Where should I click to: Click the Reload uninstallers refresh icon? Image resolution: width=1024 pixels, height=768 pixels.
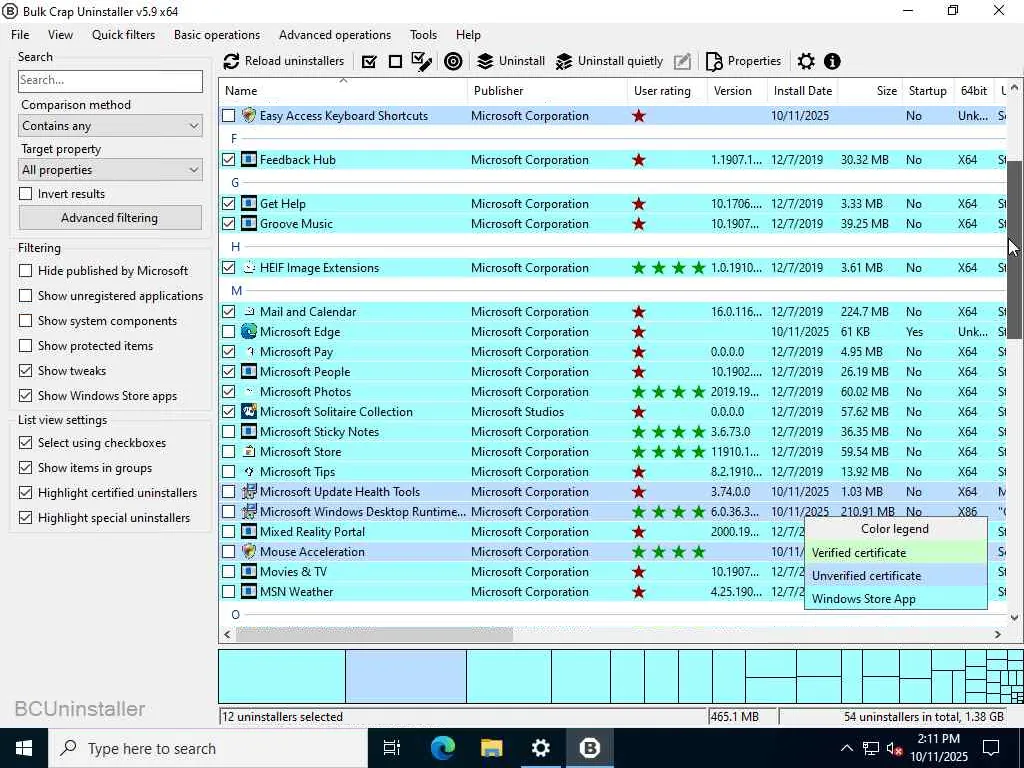231,61
